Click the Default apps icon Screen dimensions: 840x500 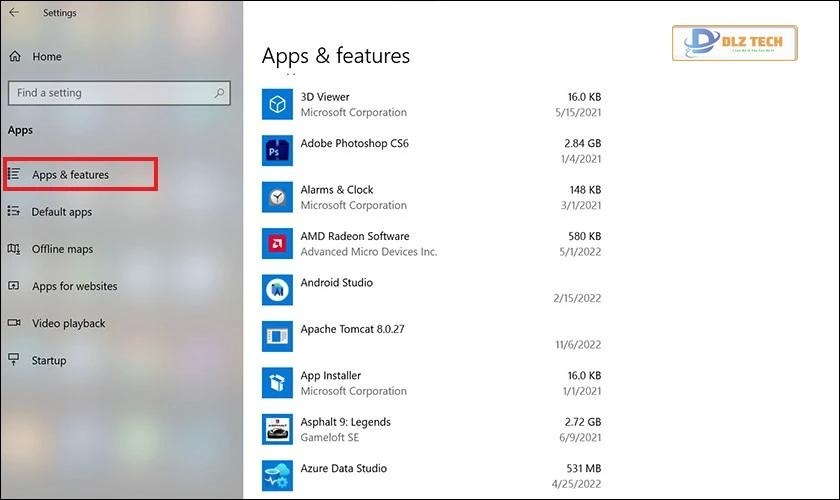click(14, 211)
